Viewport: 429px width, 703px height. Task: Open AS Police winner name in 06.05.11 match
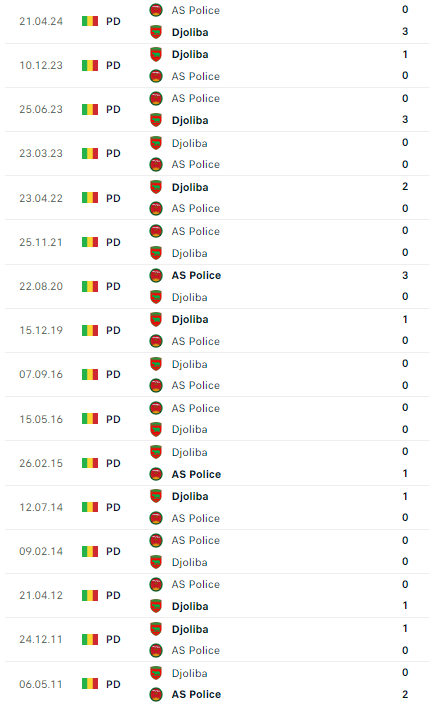point(196,694)
